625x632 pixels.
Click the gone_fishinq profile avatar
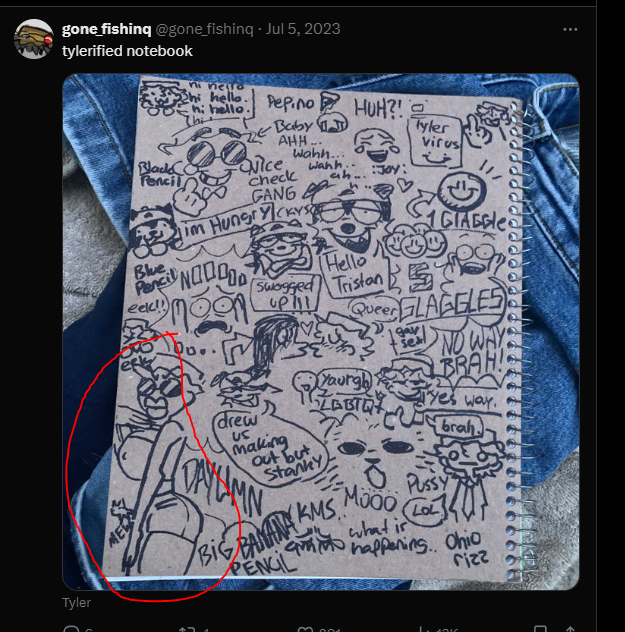33,39
